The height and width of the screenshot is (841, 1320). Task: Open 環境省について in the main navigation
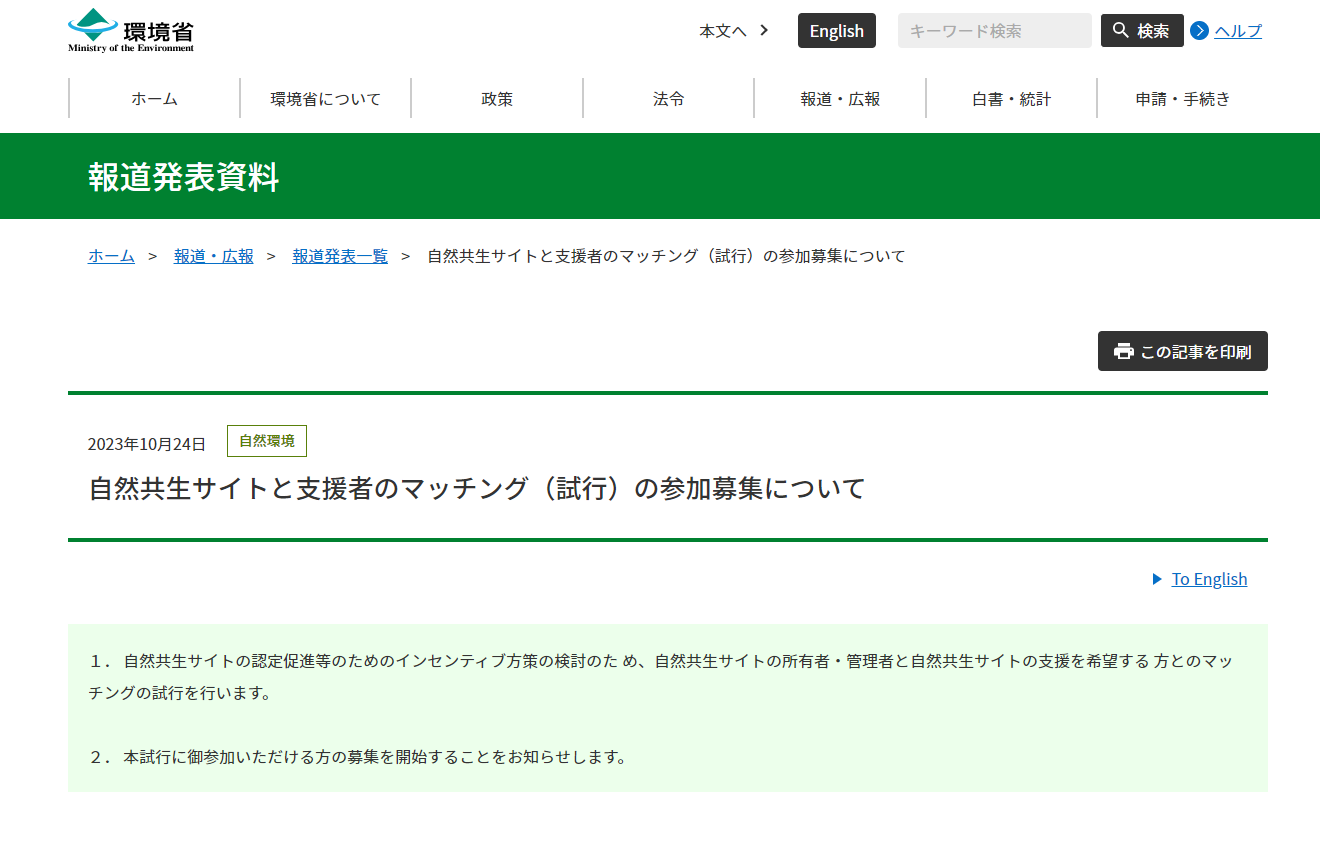coord(326,99)
